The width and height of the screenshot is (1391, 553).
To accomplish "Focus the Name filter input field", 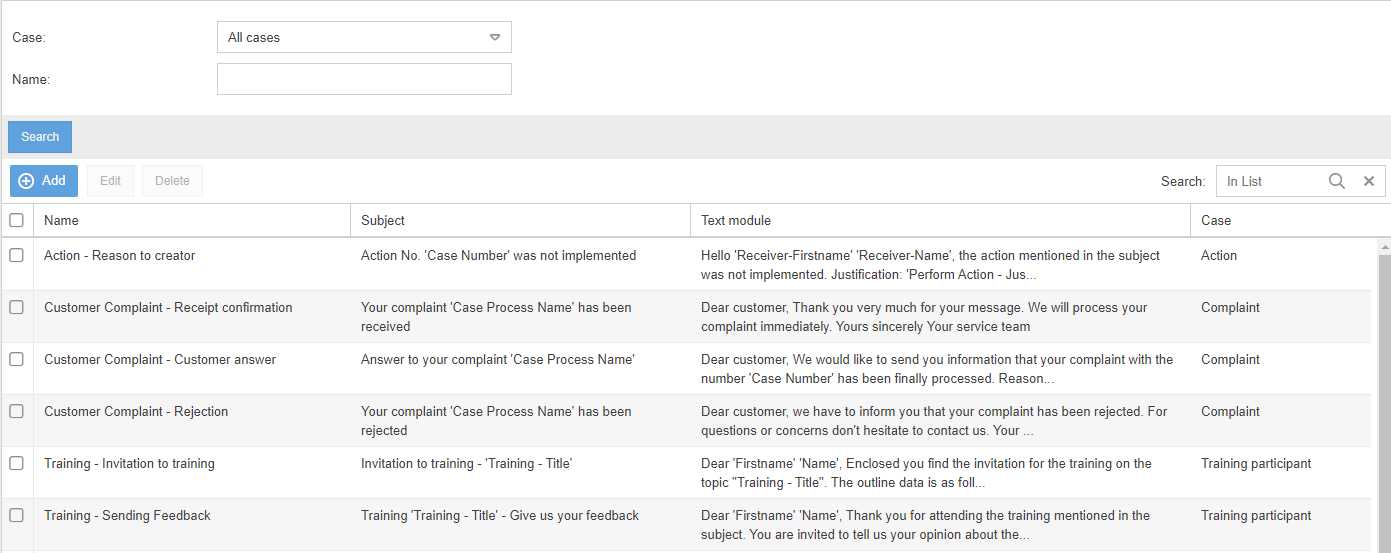I will pos(364,79).
